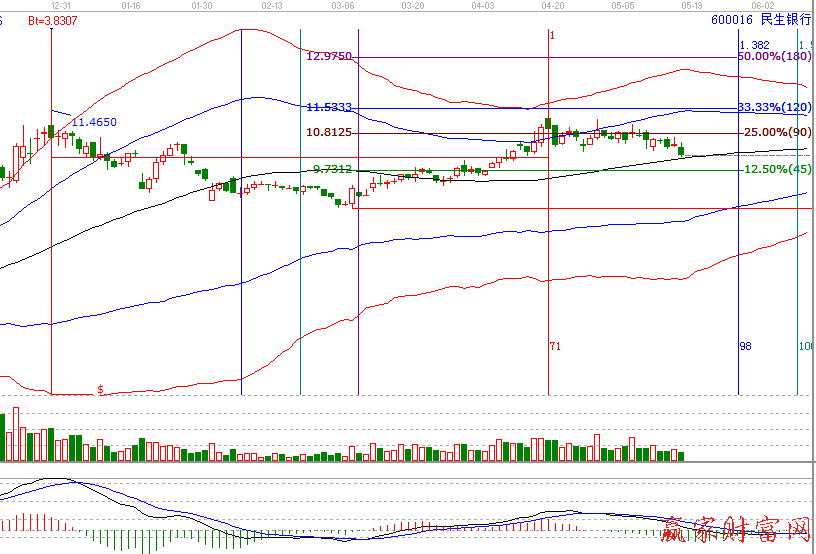Viewport: 816px width, 554px height.
Task: Select the 10.8125 price label
Action: click(329, 132)
